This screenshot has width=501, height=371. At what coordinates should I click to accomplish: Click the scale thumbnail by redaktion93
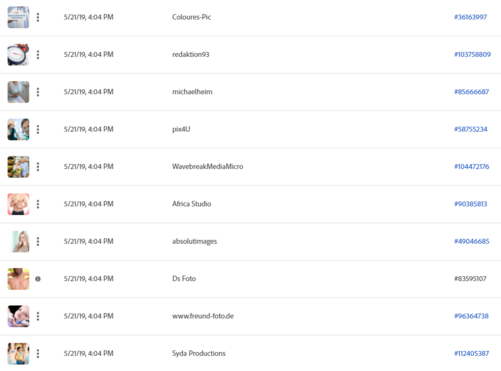18,54
